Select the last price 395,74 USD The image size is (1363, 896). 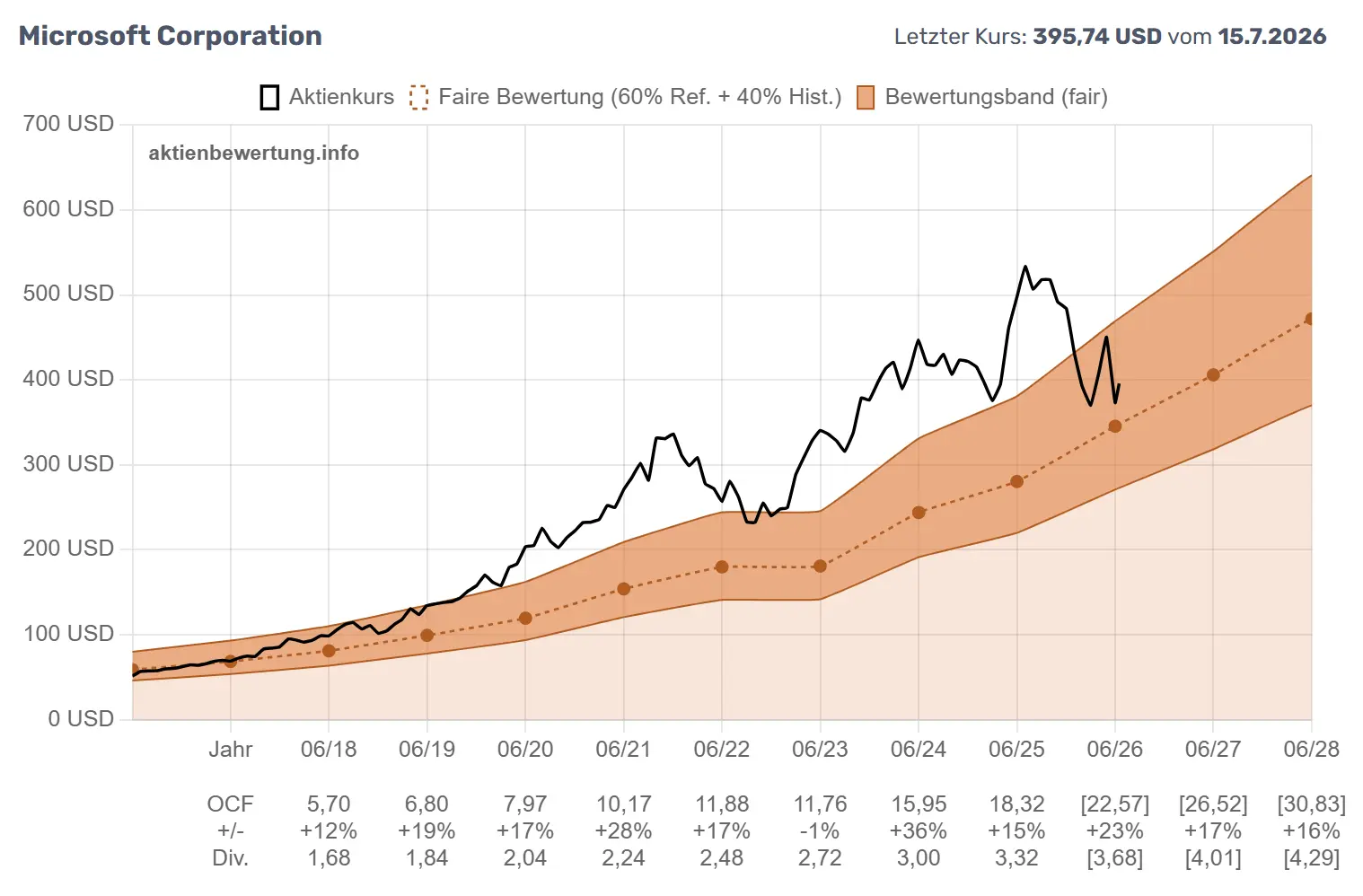(1097, 37)
